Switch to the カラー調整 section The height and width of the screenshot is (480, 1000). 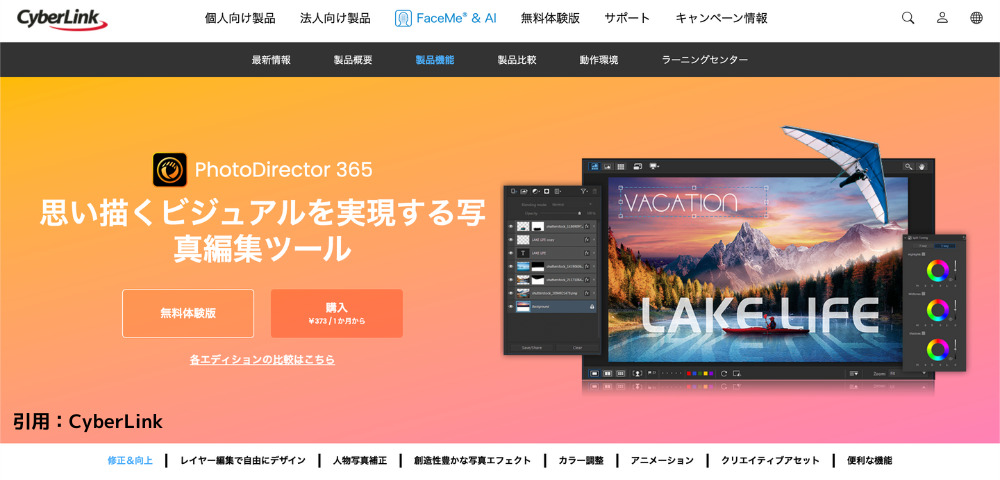click(581, 460)
